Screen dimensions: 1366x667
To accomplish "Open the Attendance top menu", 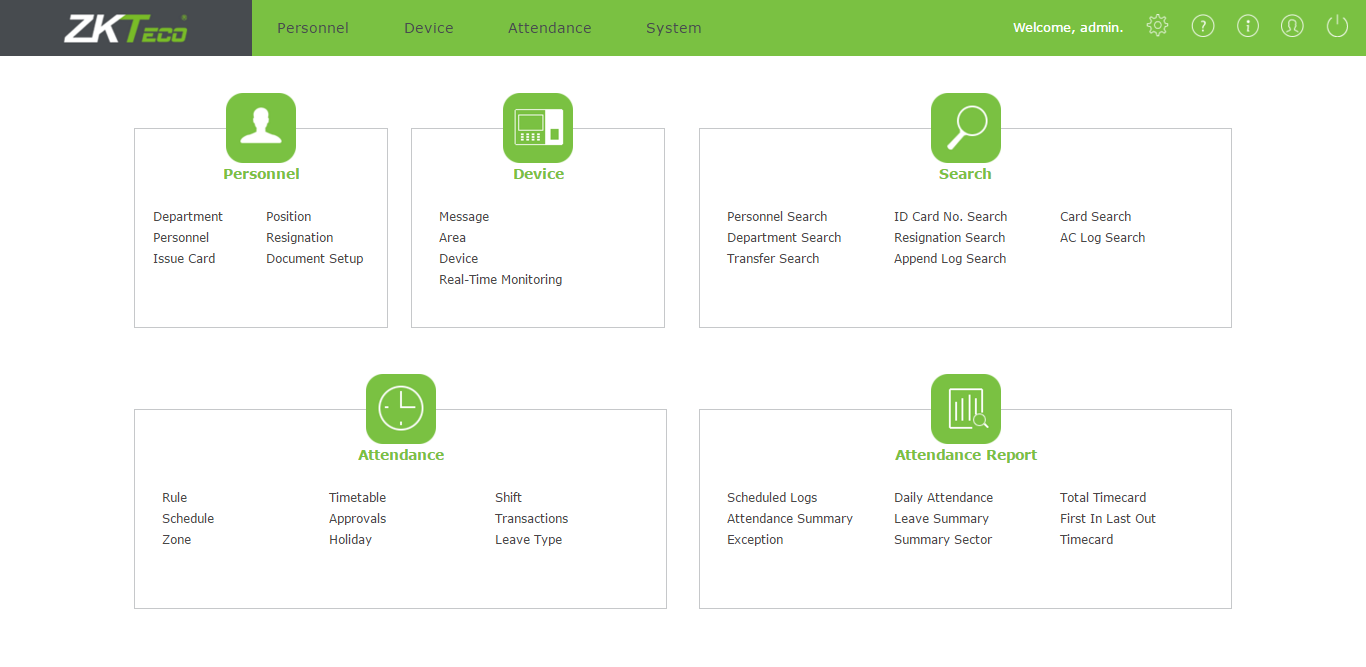I will coord(549,28).
